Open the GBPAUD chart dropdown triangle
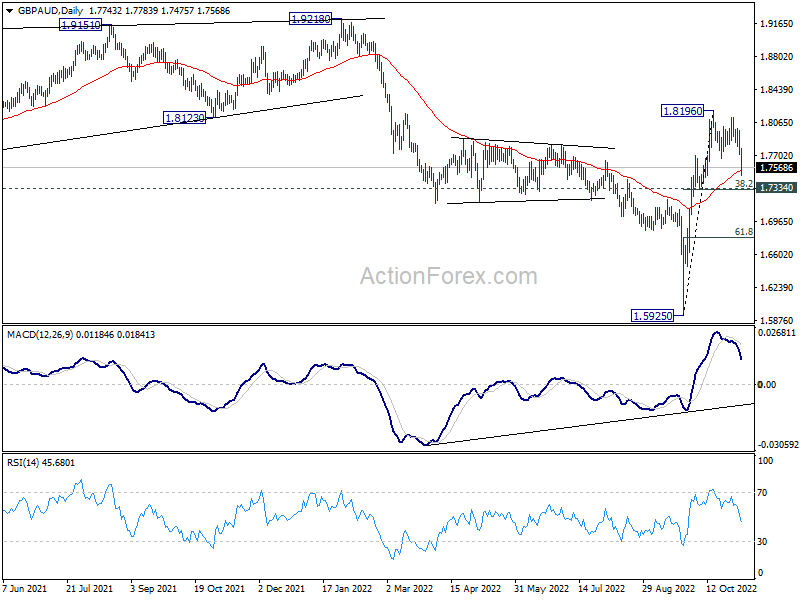This screenshot has height=600, width=800. [10, 11]
